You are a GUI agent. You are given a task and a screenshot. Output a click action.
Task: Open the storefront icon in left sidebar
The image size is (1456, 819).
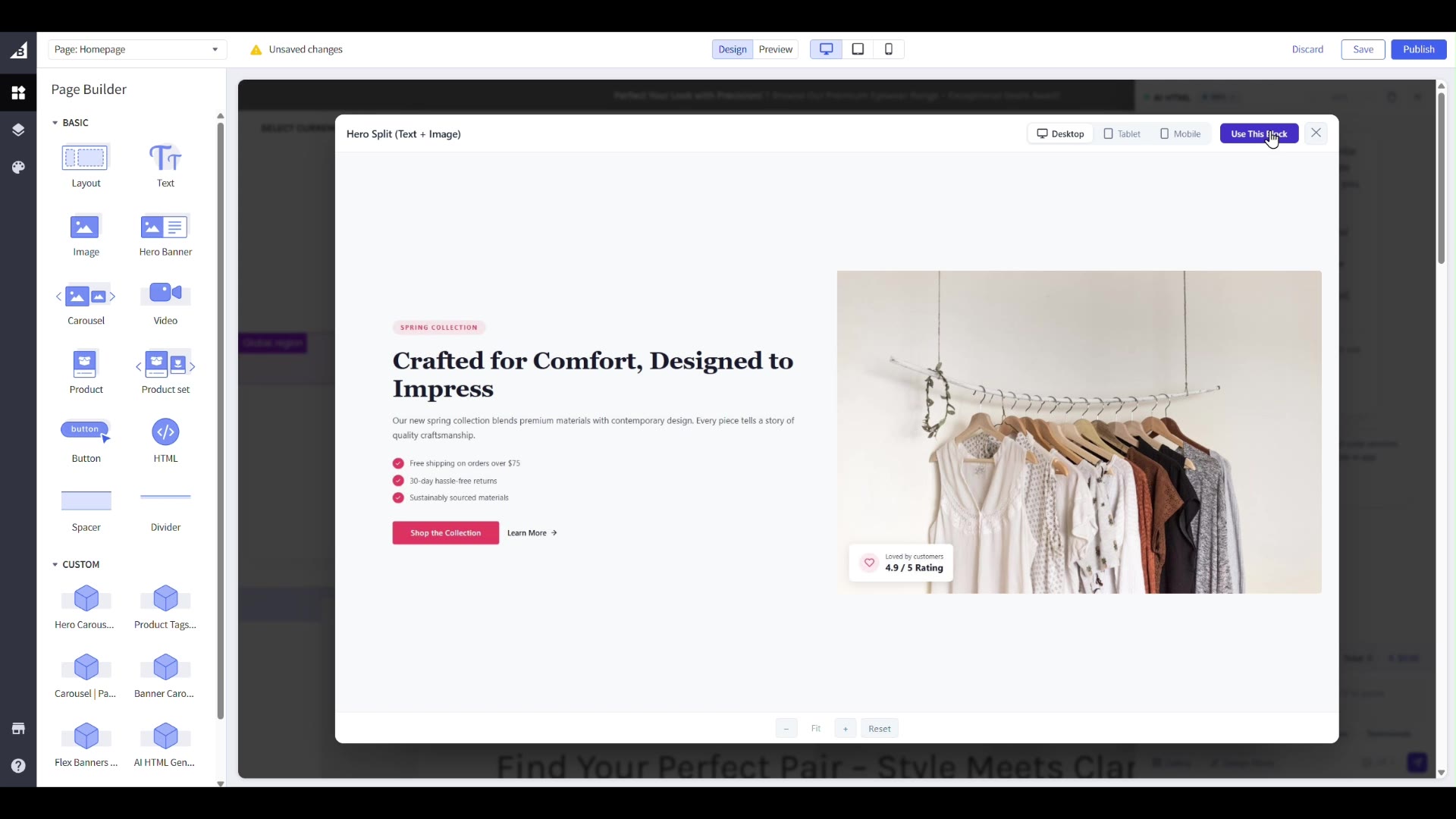click(18, 729)
